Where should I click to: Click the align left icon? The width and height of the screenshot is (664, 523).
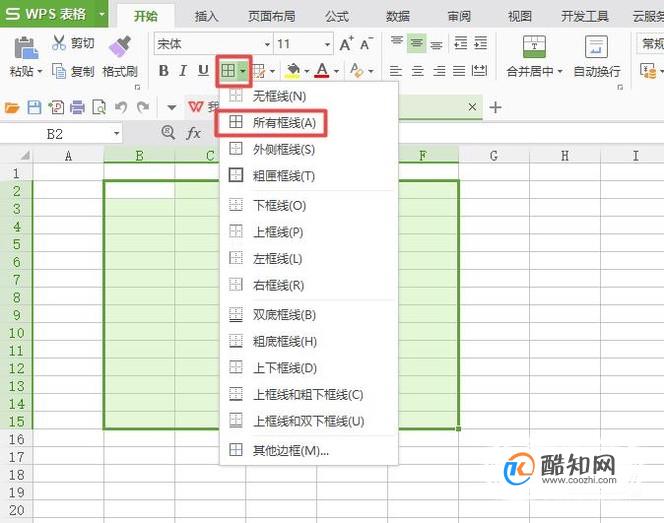pyautogui.click(x=396, y=71)
